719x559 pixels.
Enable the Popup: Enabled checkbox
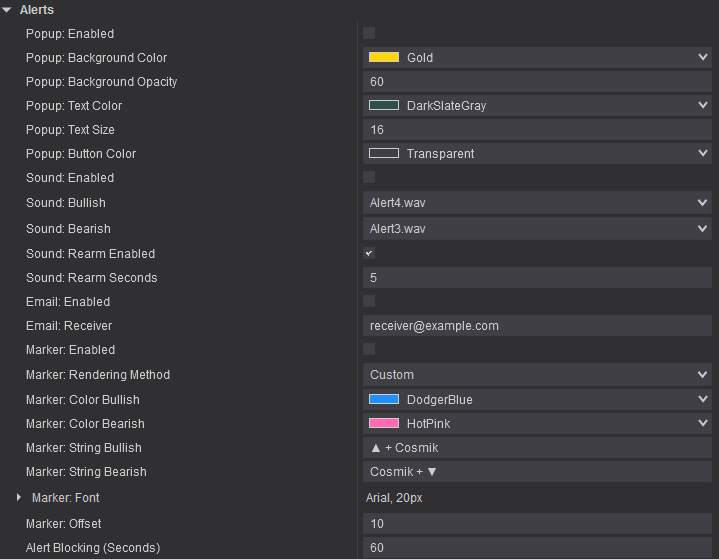(x=369, y=33)
